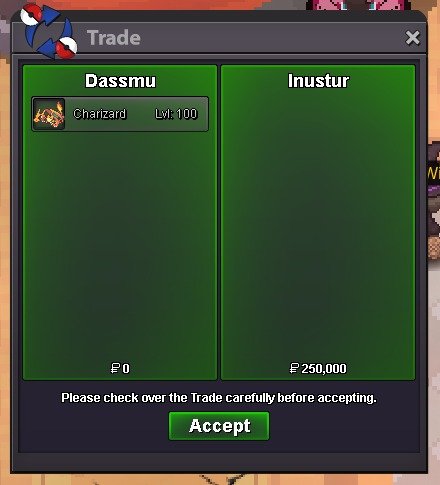The width and height of the screenshot is (440, 485).
Task: Click the Trade window title text
Action: point(114,38)
